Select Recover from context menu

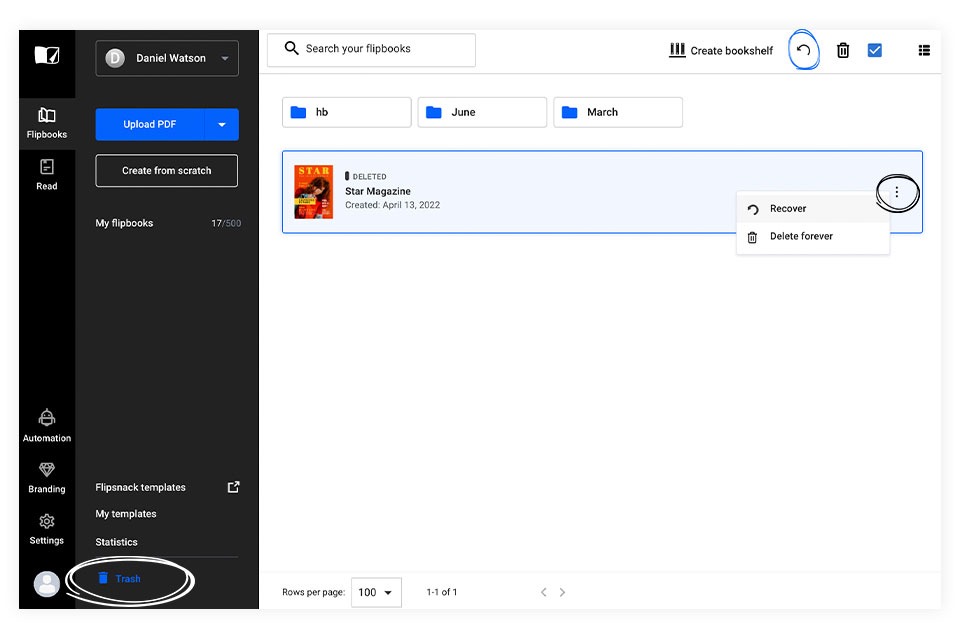812,209
